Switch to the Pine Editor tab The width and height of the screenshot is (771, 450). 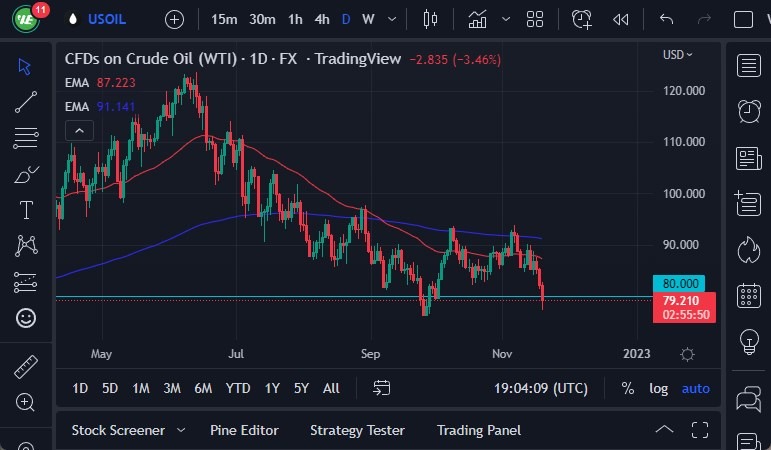click(x=244, y=430)
